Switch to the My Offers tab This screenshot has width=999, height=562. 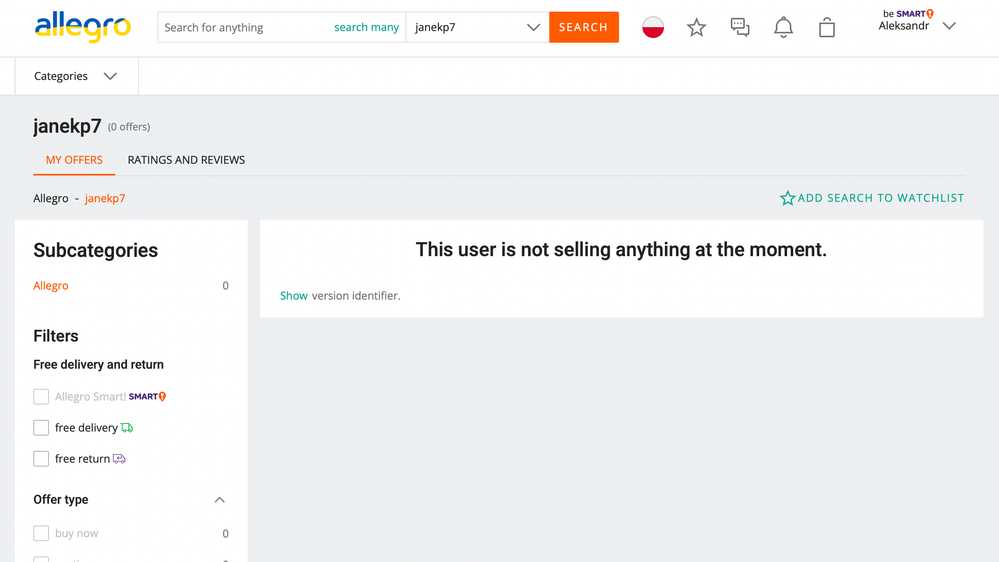click(x=74, y=160)
